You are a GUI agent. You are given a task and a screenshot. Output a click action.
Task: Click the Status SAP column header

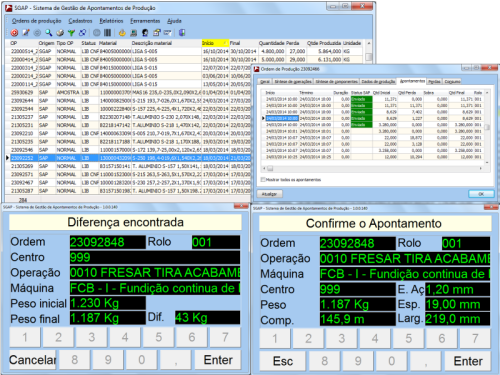(x=361, y=93)
